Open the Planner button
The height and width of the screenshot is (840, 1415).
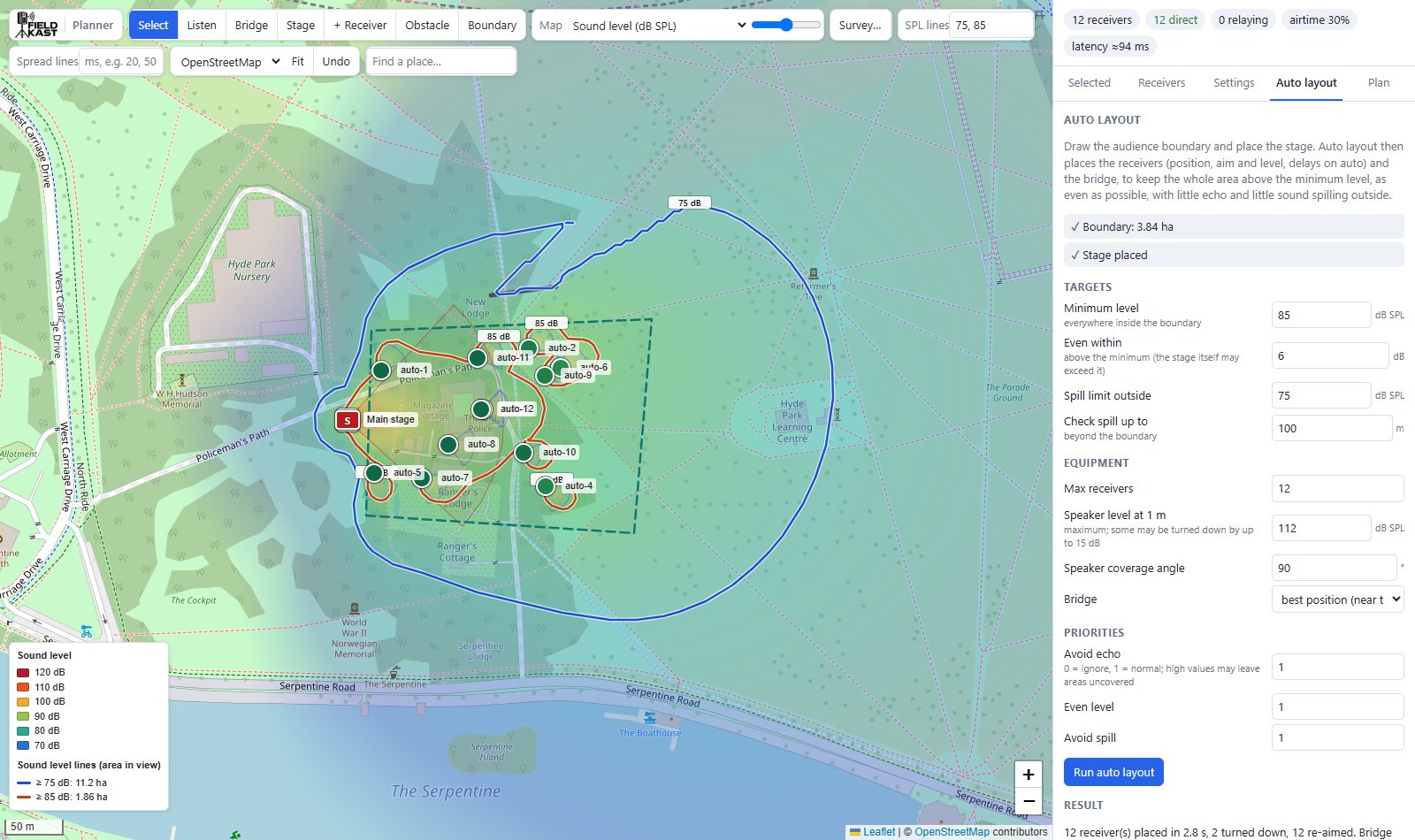coord(93,25)
